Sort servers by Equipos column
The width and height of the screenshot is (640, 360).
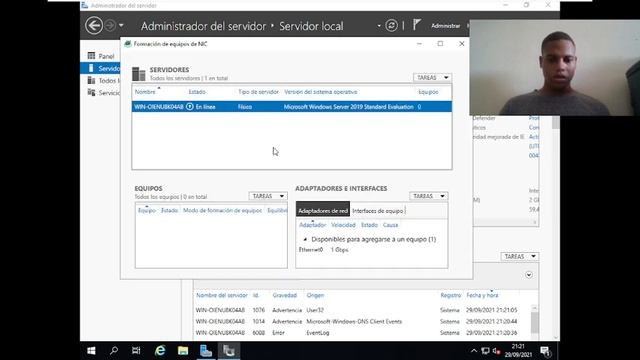[x=428, y=92]
